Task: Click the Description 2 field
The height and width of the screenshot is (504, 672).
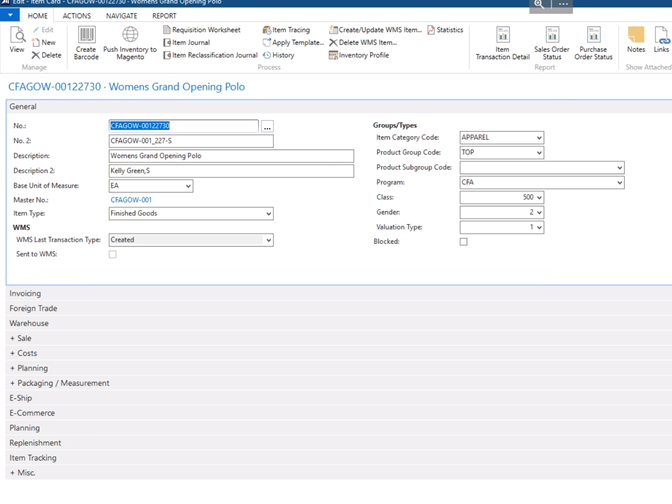Action: (231, 171)
